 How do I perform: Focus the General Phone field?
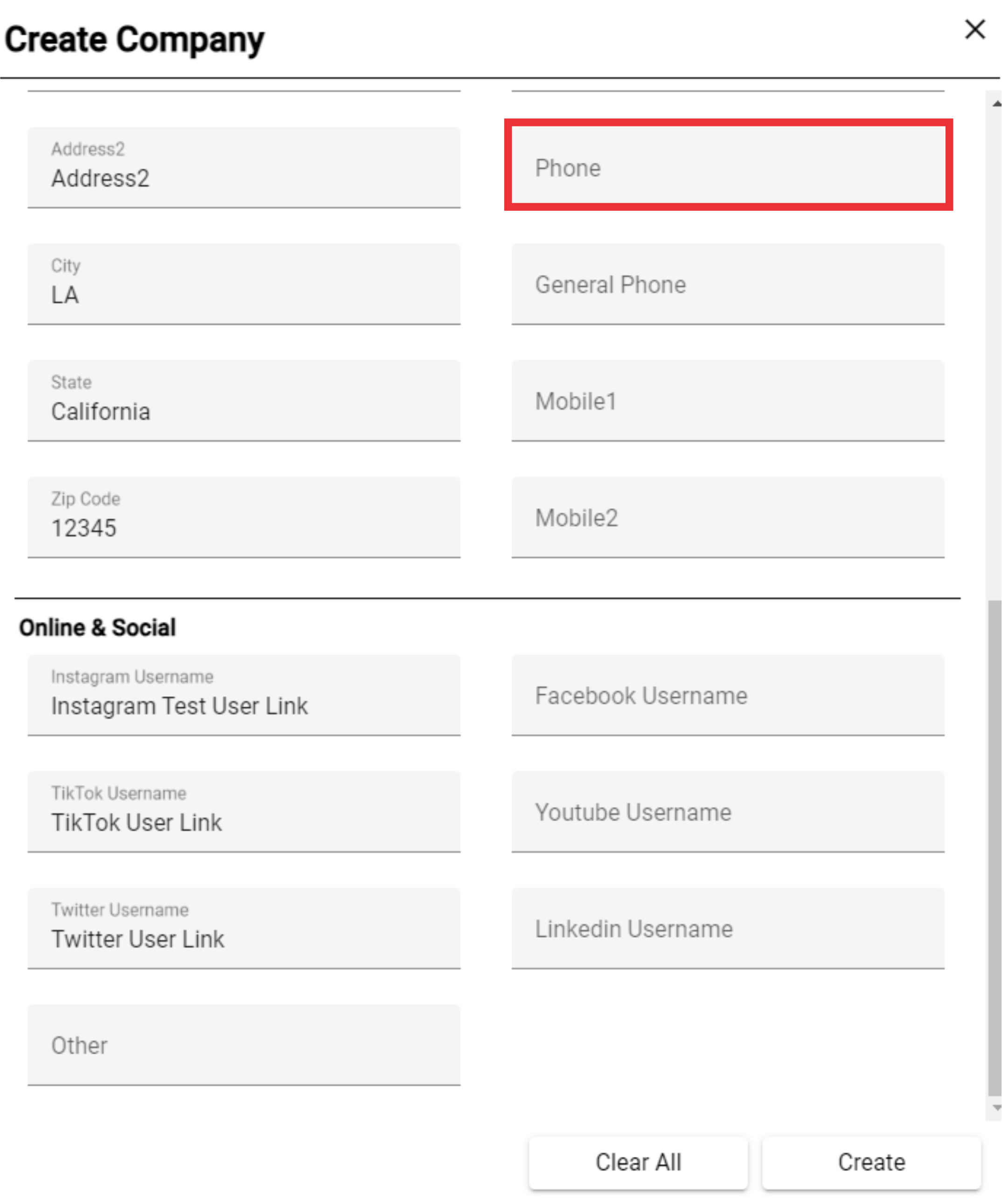[728, 284]
